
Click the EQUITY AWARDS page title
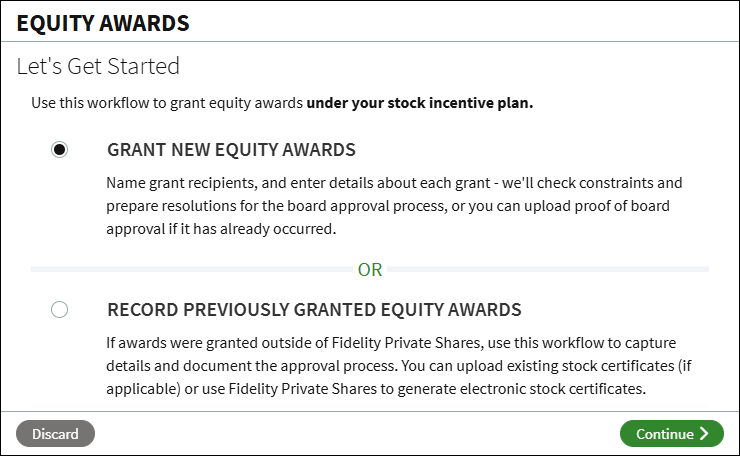103,23
